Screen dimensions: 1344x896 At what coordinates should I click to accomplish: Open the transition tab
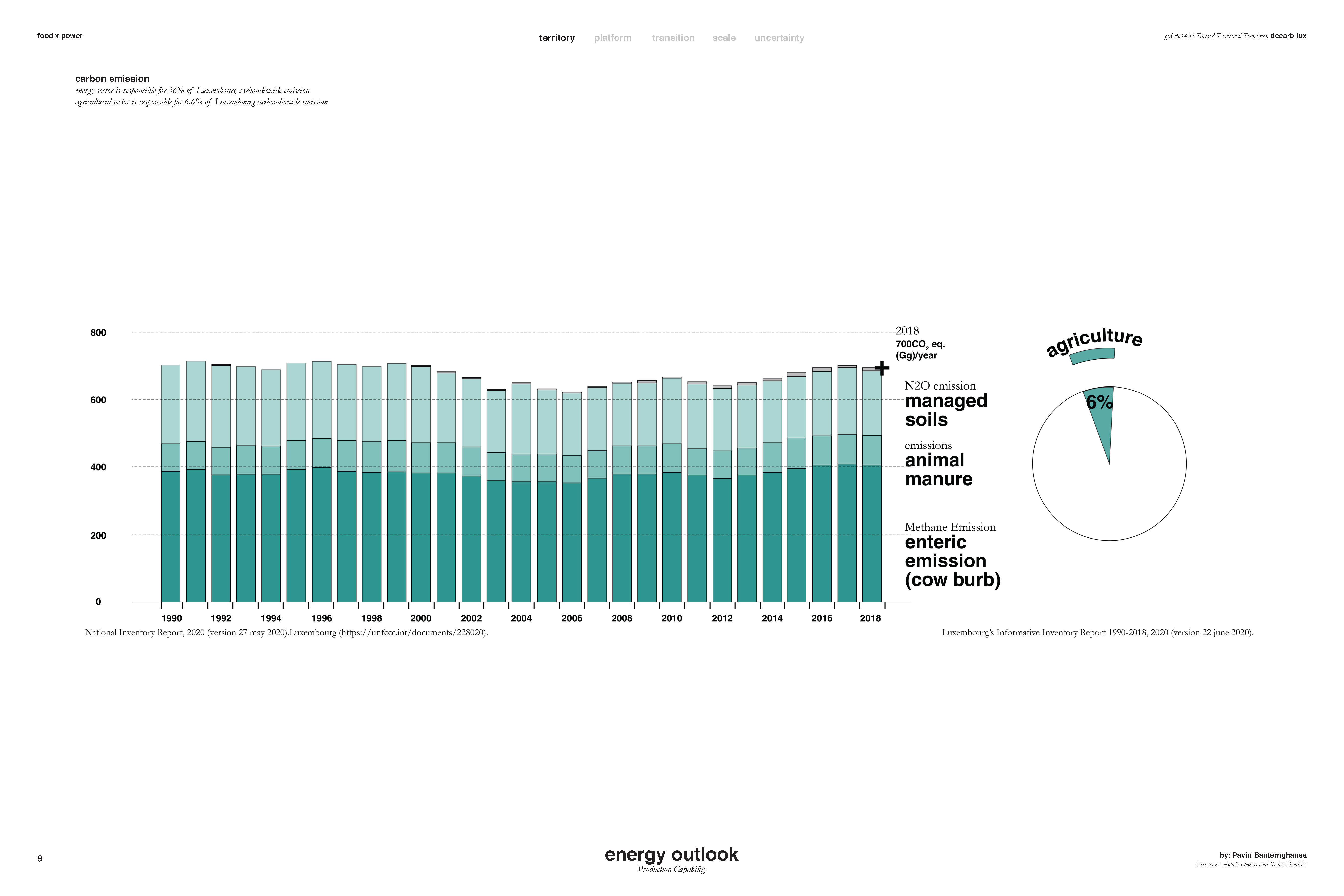673,38
